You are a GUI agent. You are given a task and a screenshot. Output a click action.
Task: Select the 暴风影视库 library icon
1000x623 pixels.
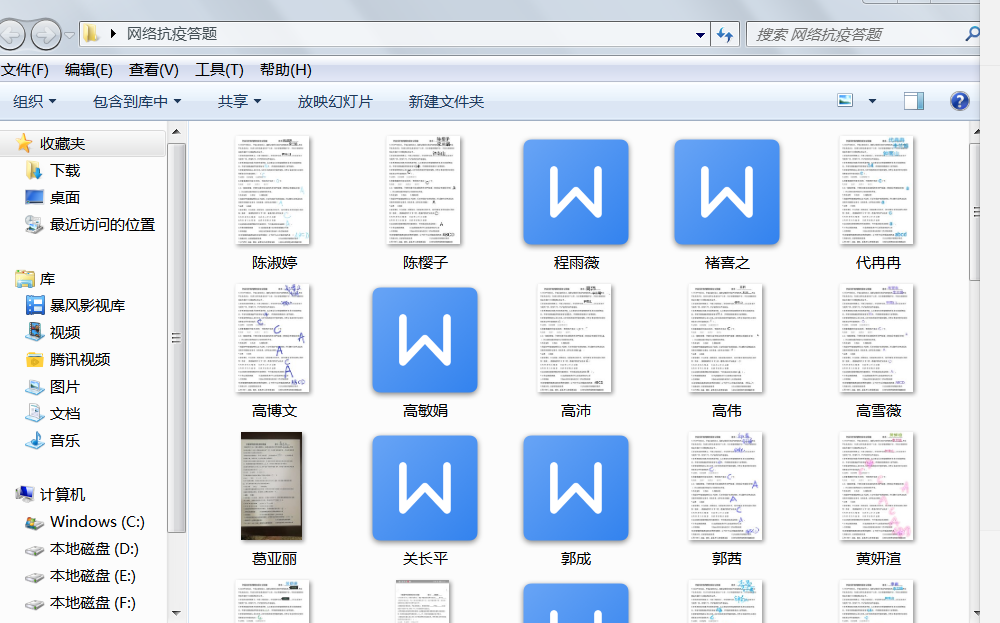[x=35, y=306]
